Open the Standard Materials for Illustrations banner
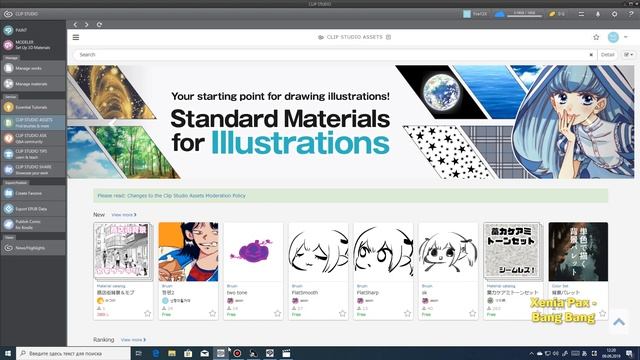 click(x=351, y=122)
